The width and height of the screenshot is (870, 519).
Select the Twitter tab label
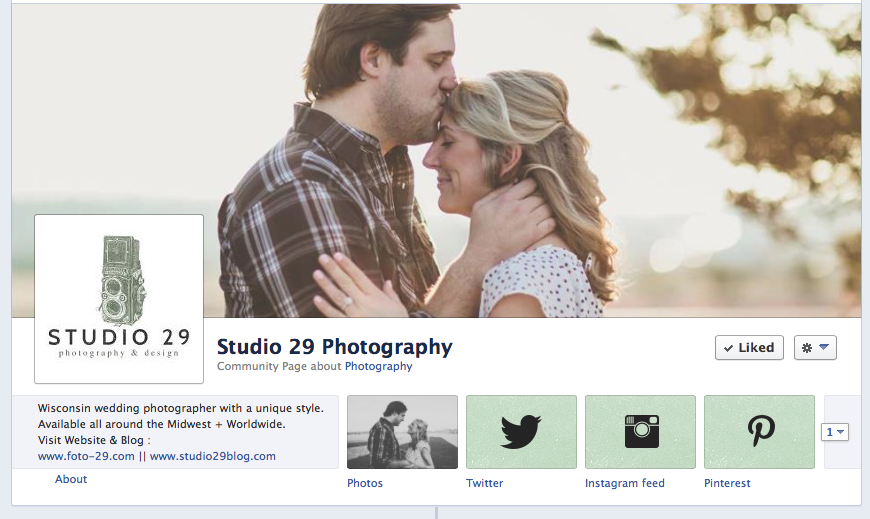(x=484, y=483)
